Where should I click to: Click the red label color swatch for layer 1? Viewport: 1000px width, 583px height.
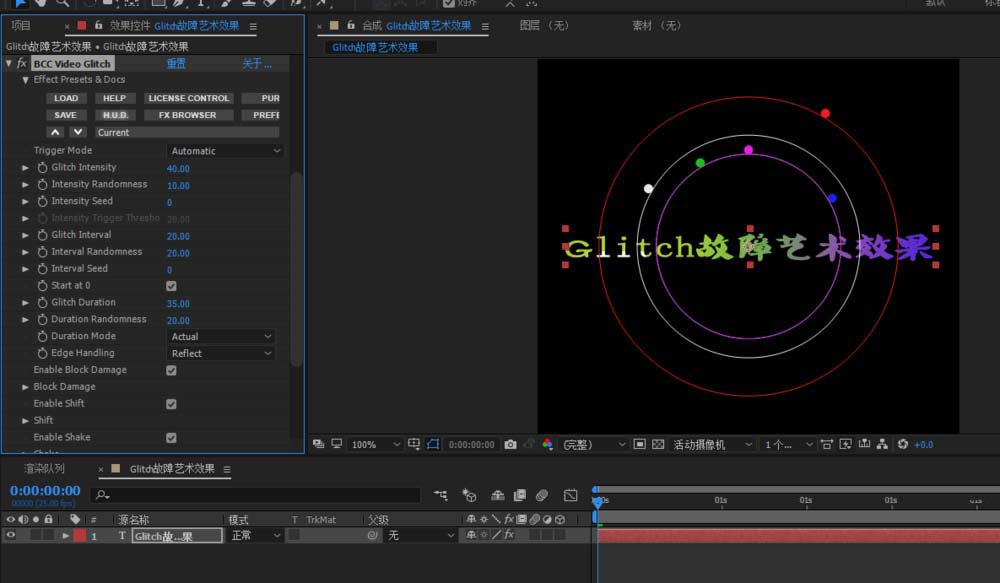click(x=79, y=536)
